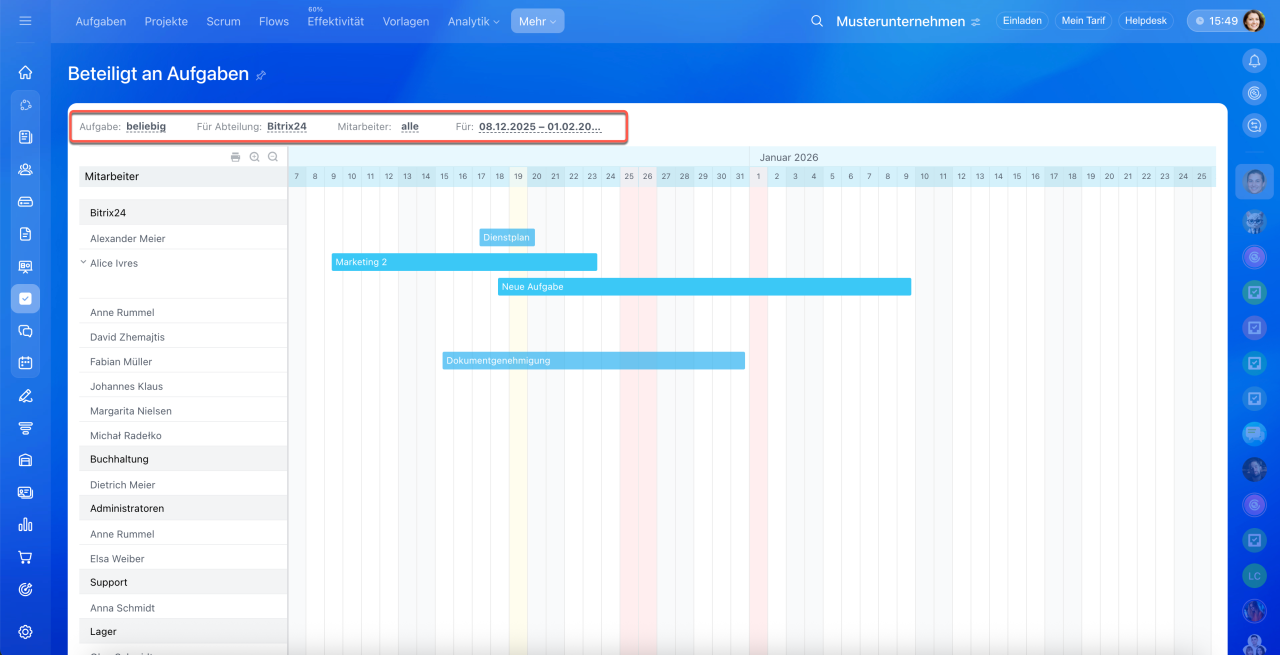Change the Mitarbeiter filter value alle
Screen dimensions: 1280x655
pyautogui.click(x=410, y=127)
